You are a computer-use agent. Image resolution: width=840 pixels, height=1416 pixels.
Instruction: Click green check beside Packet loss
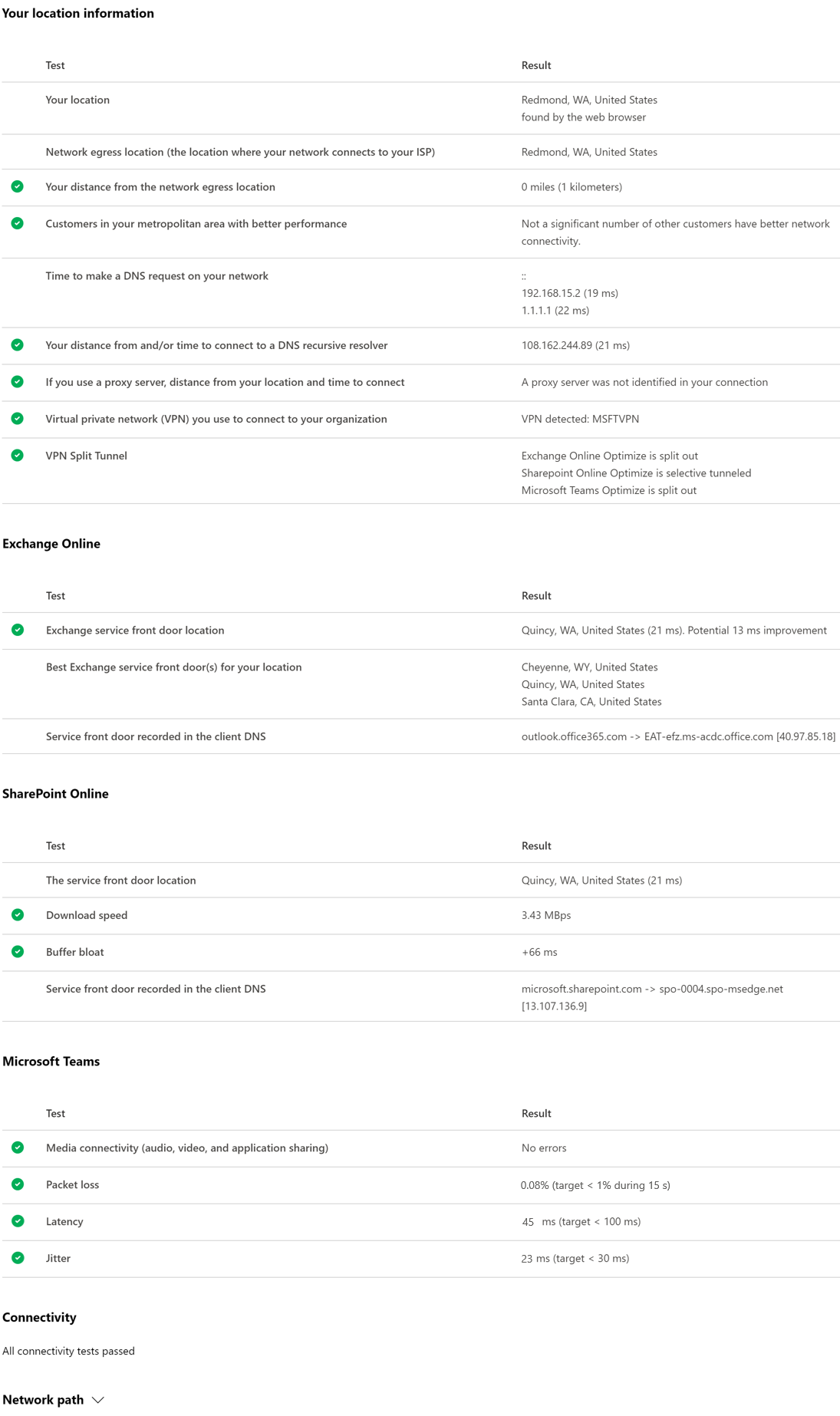click(18, 1184)
